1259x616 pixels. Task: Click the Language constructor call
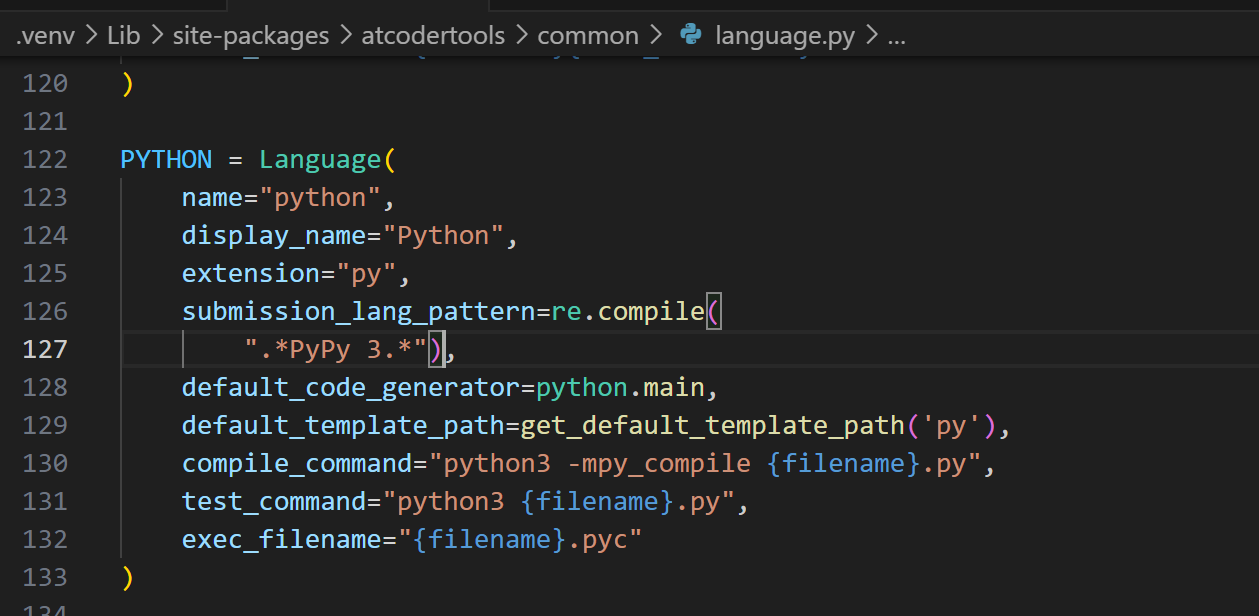[x=320, y=159]
